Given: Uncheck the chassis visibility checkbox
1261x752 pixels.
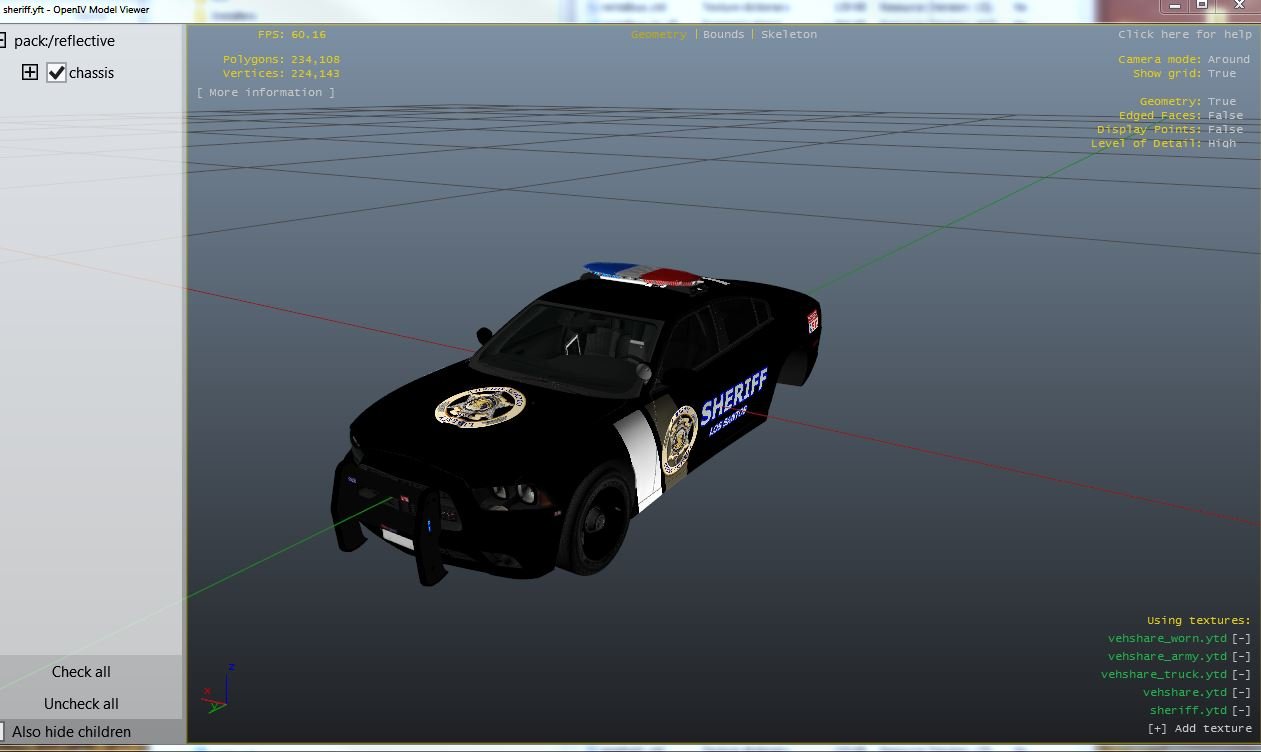Looking at the screenshot, I should pyautogui.click(x=56, y=72).
